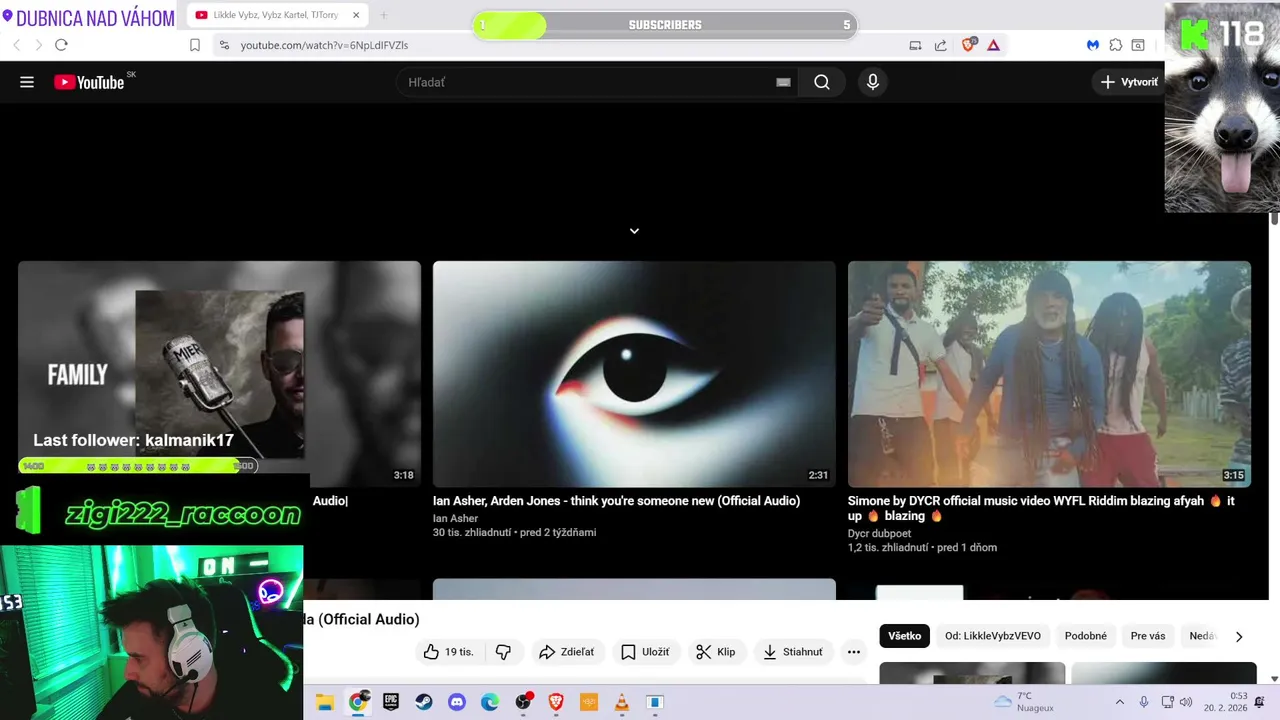Select the Pre vás filter chip
The height and width of the screenshot is (720, 1280).
coord(1148,636)
